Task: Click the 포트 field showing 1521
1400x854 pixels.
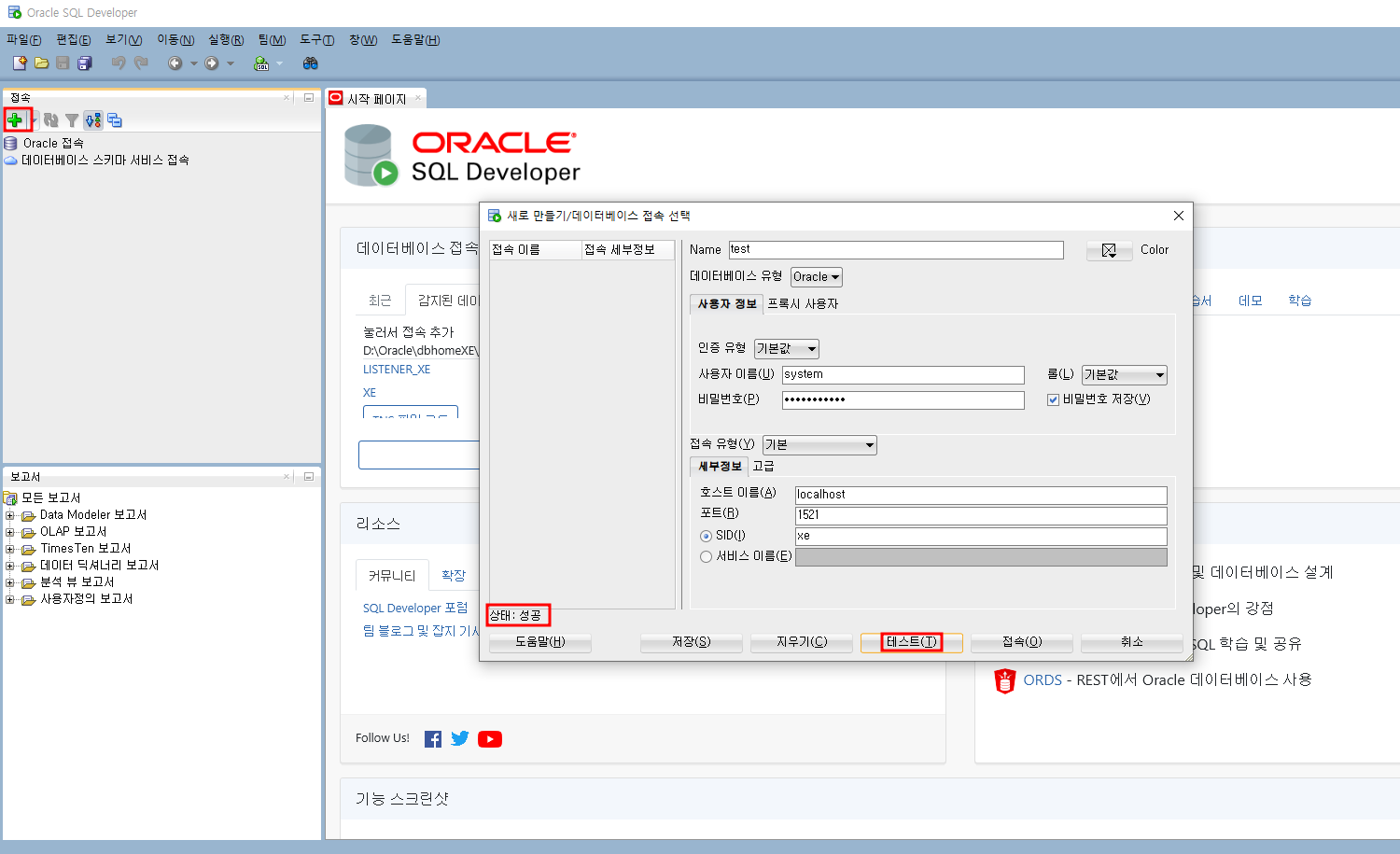Action: click(981, 515)
